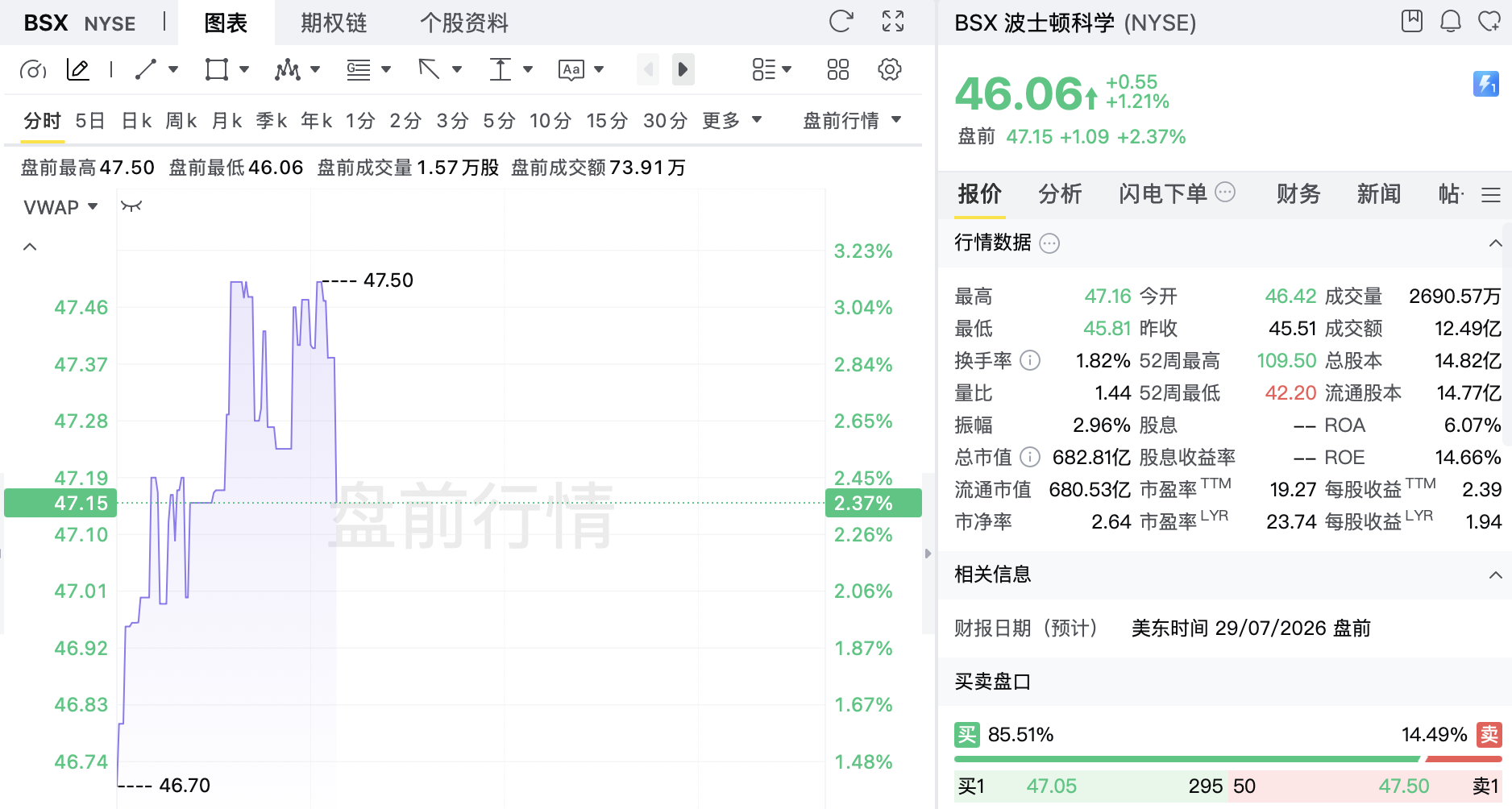This screenshot has width=1512, height=809.
Task: Open the VWAP indicator dropdown
Action: pos(60,207)
